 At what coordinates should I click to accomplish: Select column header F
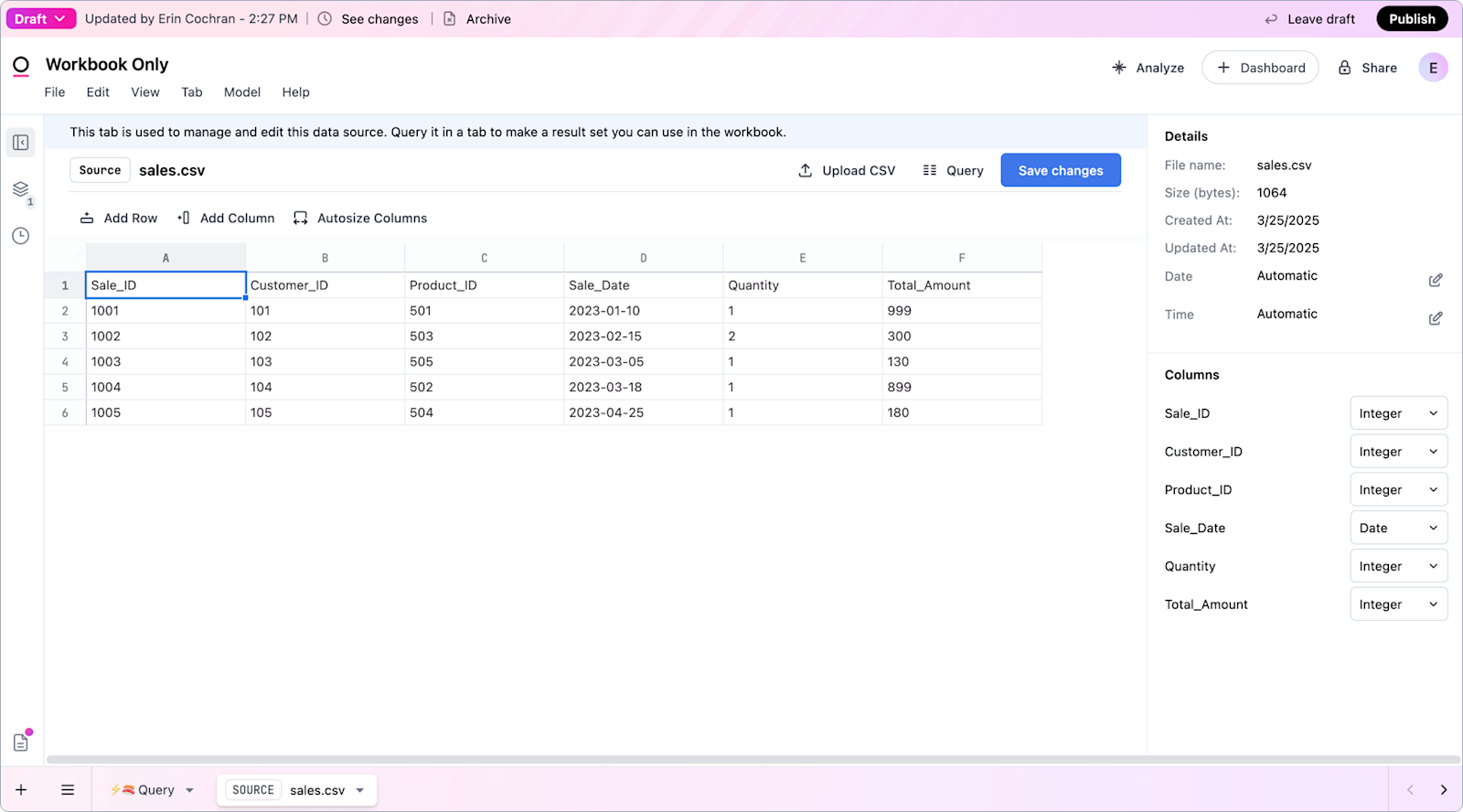pos(962,258)
